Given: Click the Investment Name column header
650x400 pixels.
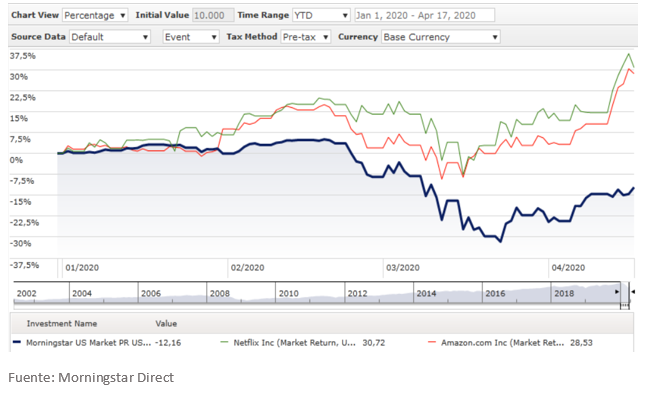Looking at the screenshot, I should tap(62, 324).
